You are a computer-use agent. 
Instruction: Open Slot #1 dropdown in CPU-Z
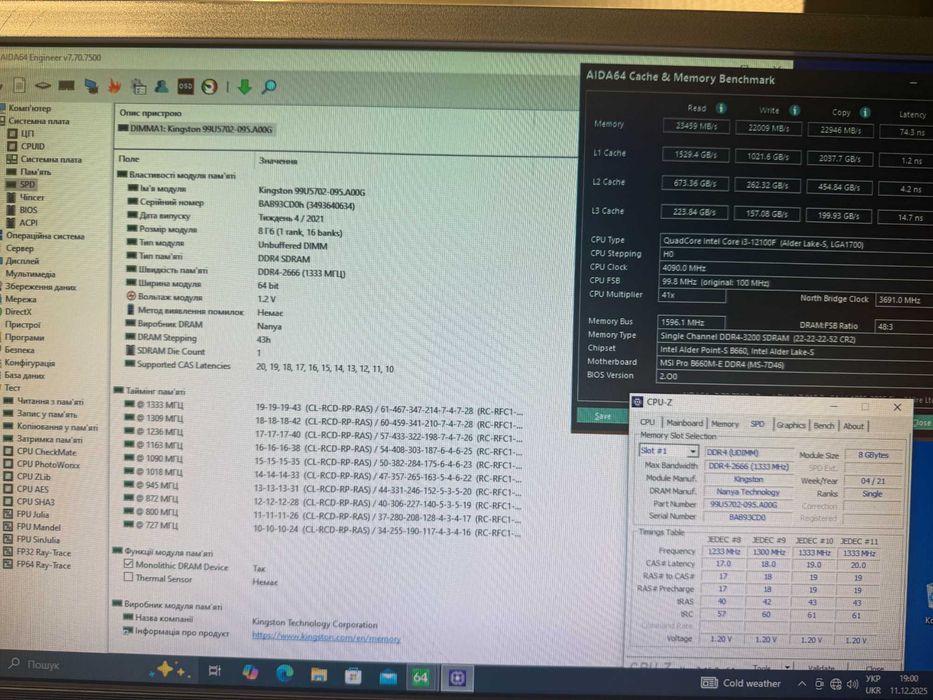pos(668,451)
